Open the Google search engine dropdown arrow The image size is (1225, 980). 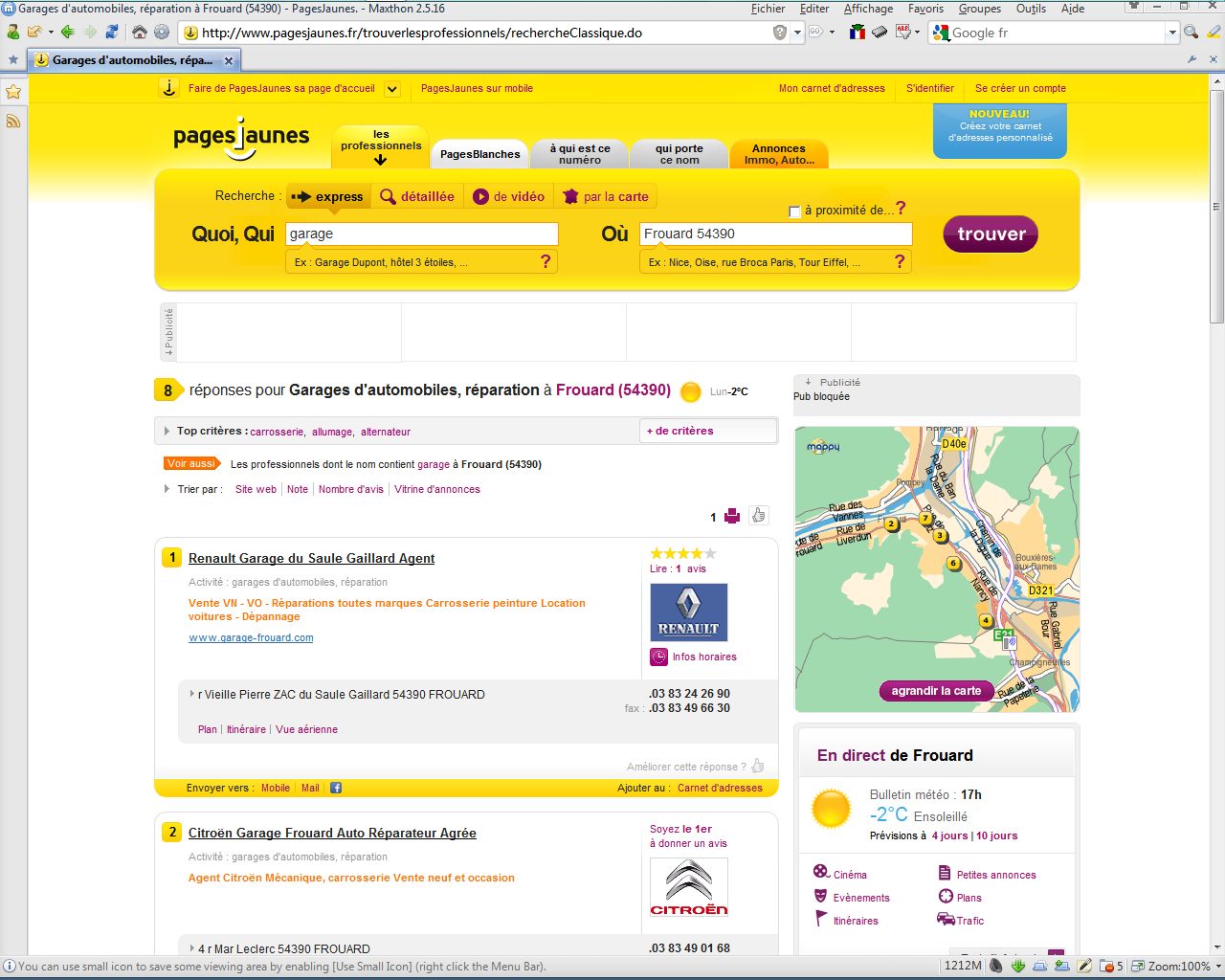click(1171, 33)
